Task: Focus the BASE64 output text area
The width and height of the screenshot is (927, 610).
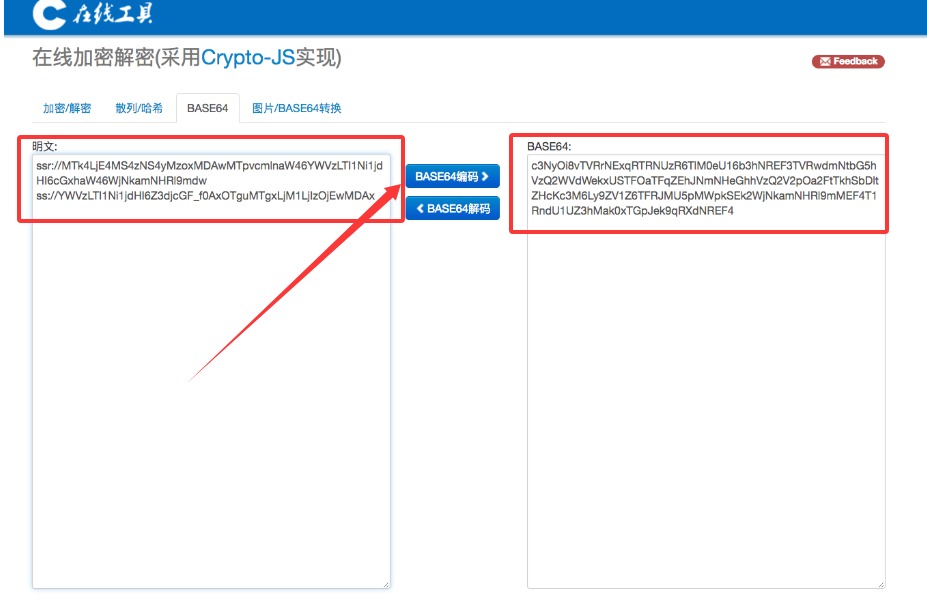Action: click(x=706, y=400)
